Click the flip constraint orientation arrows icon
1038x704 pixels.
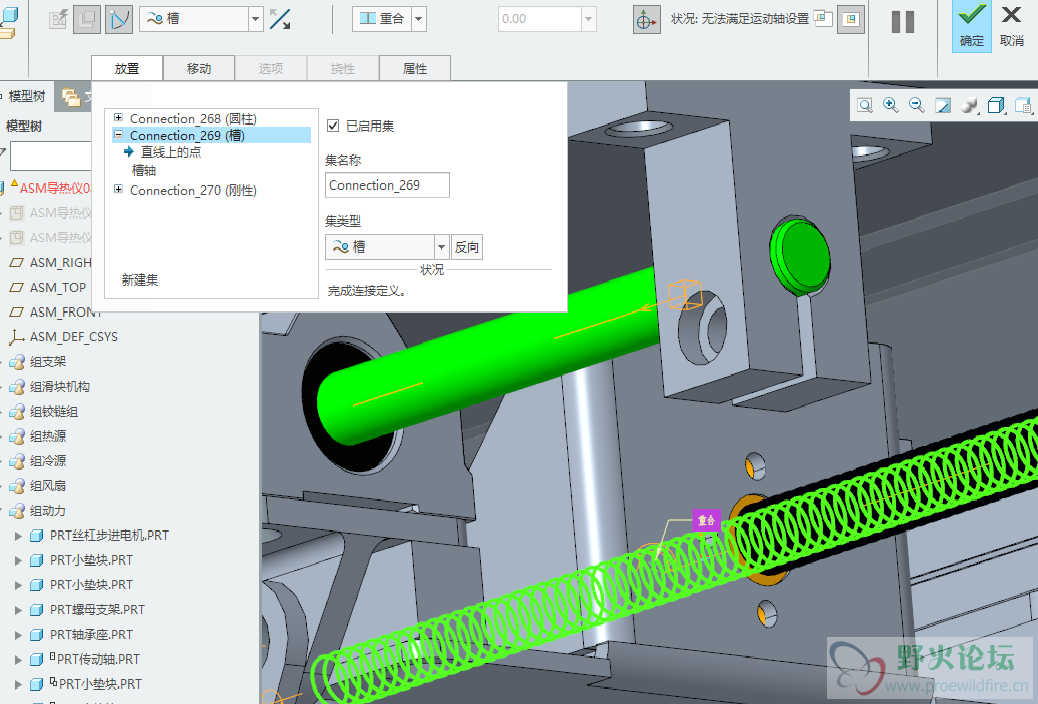coord(281,19)
